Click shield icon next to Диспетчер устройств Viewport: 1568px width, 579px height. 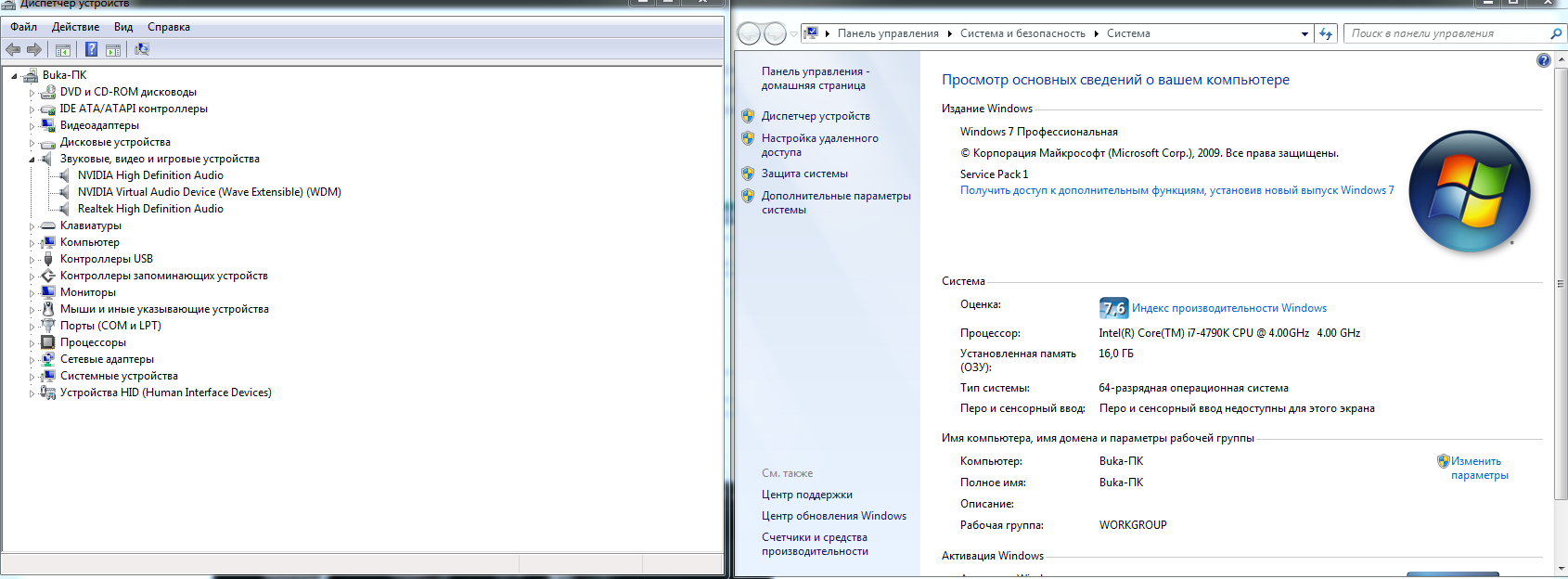coord(748,116)
